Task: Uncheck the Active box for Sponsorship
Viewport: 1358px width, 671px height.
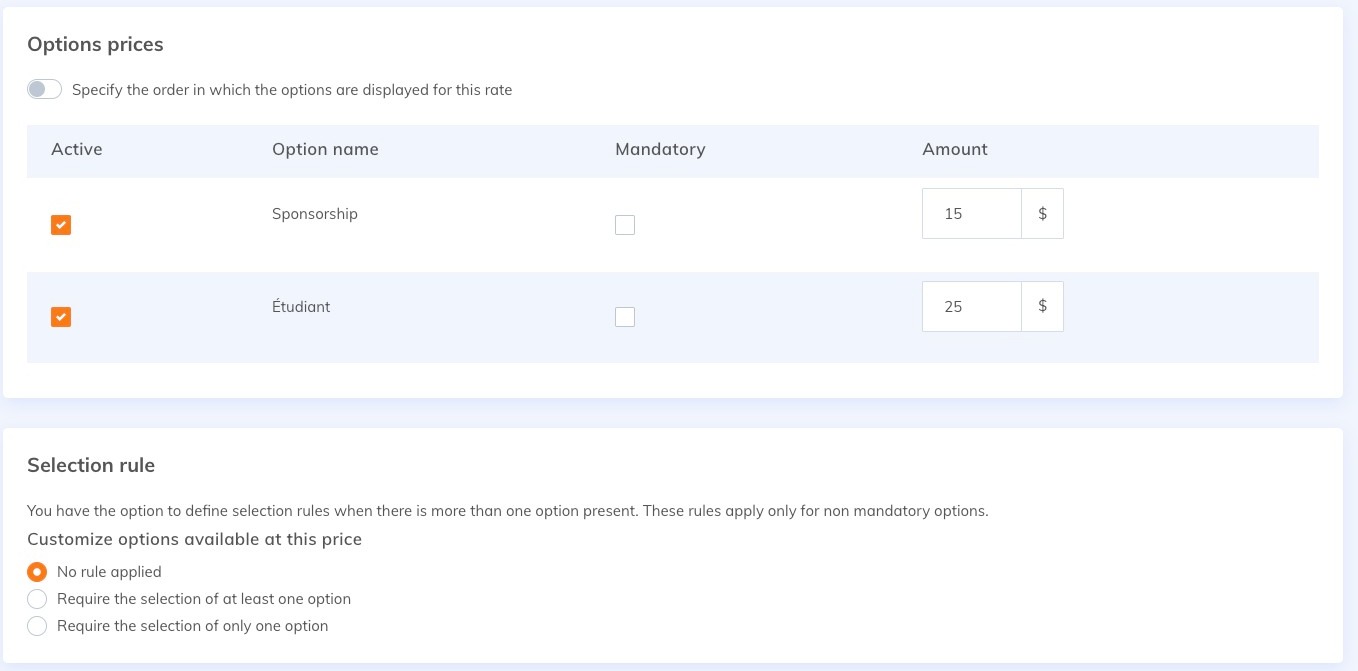Action: (61, 225)
